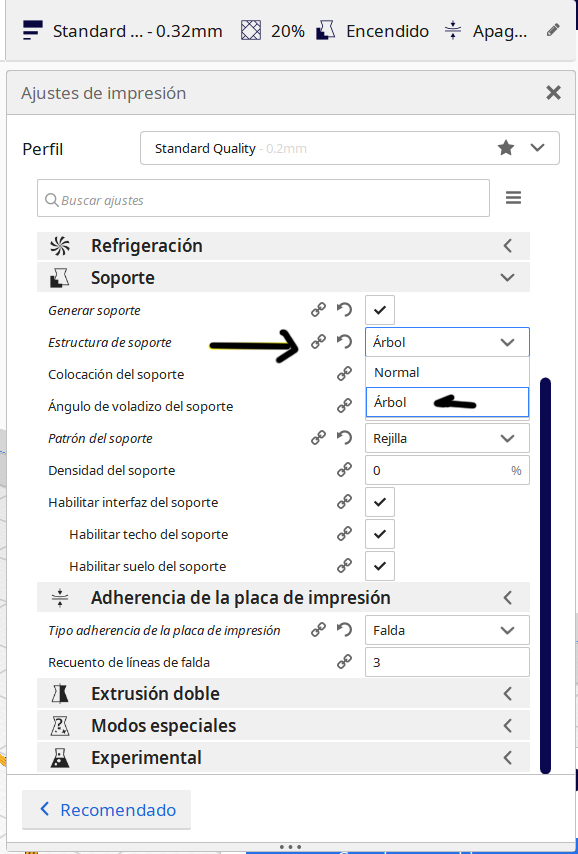
Task: Click the Estructura de soporte label
Action: 109,343
